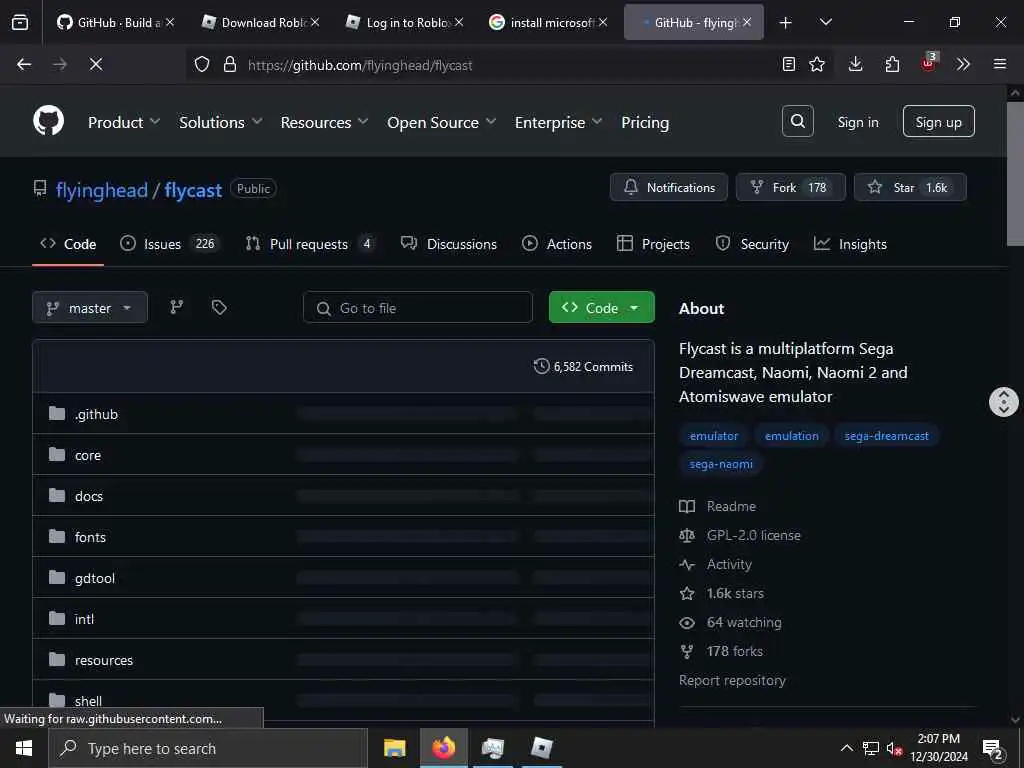Viewport: 1024px width, 768px height.
Task: Click Sign in link
Action: coord(857,122)
